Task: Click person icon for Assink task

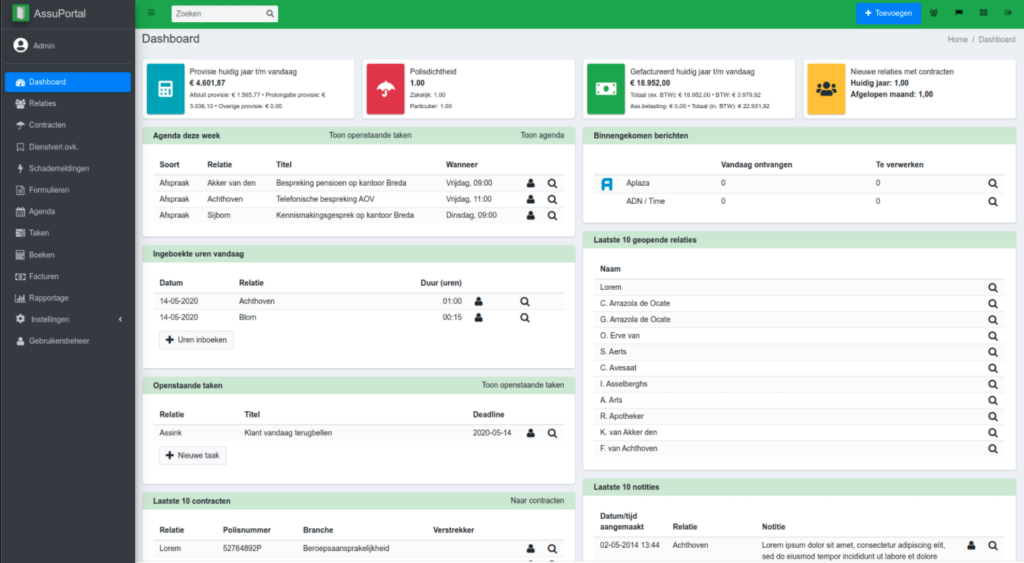Action: (531, 433)
